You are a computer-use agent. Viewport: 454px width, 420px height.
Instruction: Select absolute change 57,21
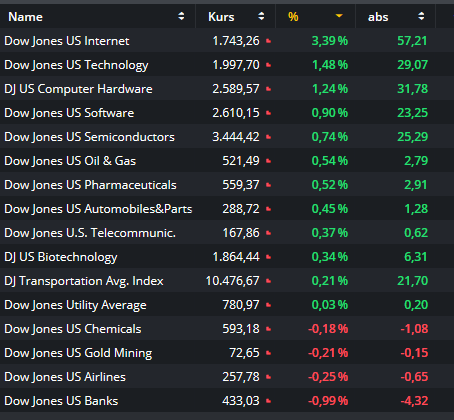tap(412, 41)
